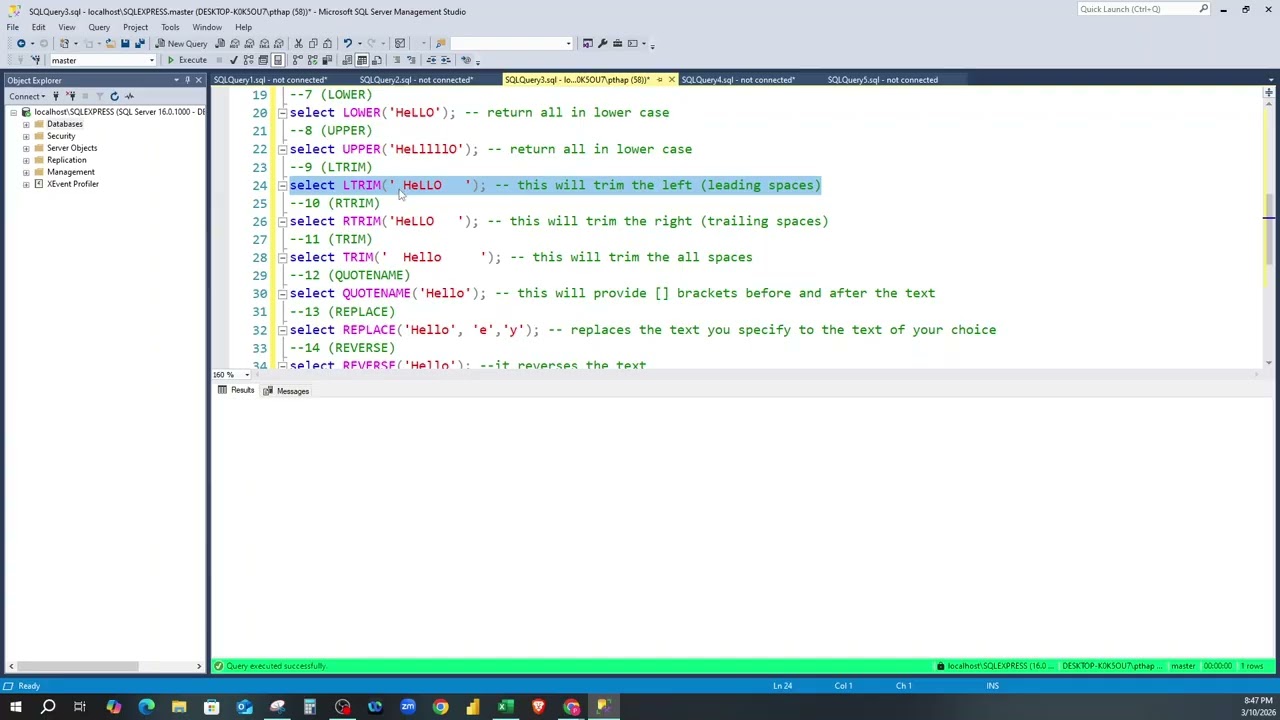Click the Cancel Executing Query stop icon
This screenshot has width=1280, height=720.
(219, 60)
